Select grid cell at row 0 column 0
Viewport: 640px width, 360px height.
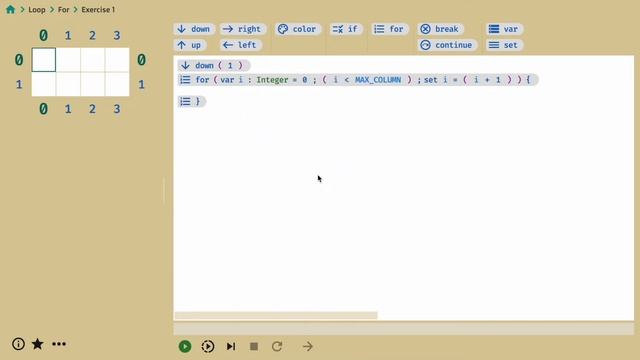[44, 60]
